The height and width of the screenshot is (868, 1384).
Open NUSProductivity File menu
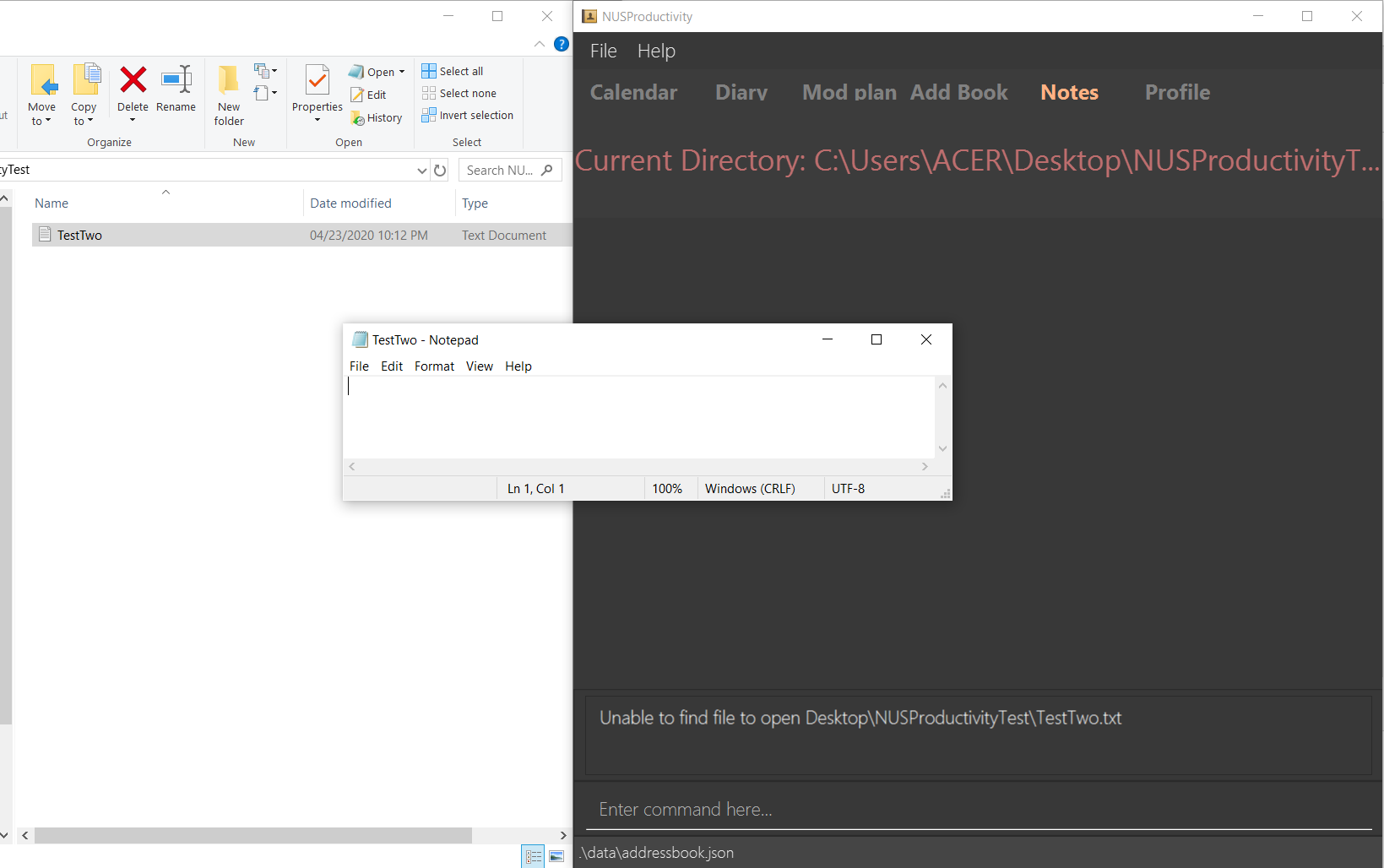tap(603, 51)
